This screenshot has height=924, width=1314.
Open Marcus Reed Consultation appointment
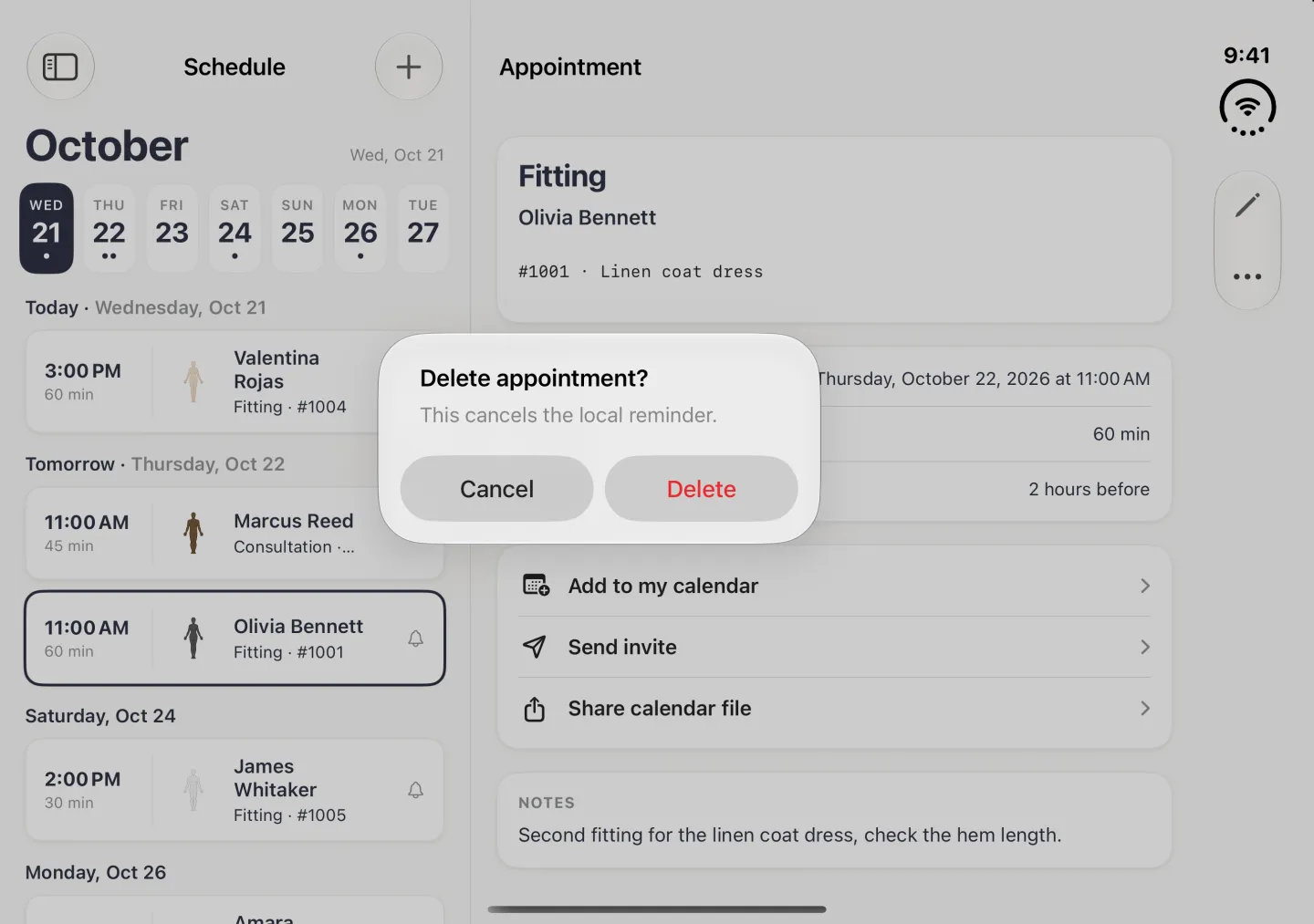click(235, 533)
